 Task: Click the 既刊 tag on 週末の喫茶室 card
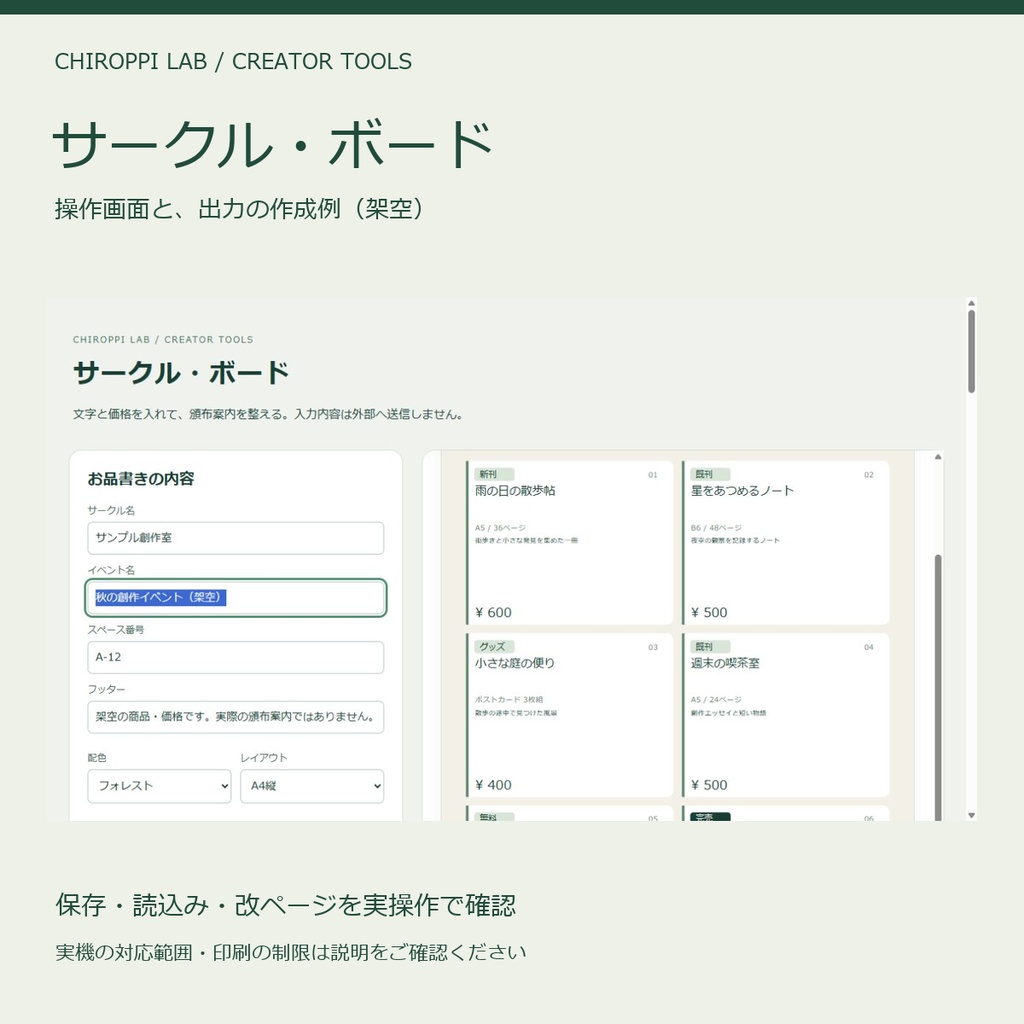(x=711, y=647)
